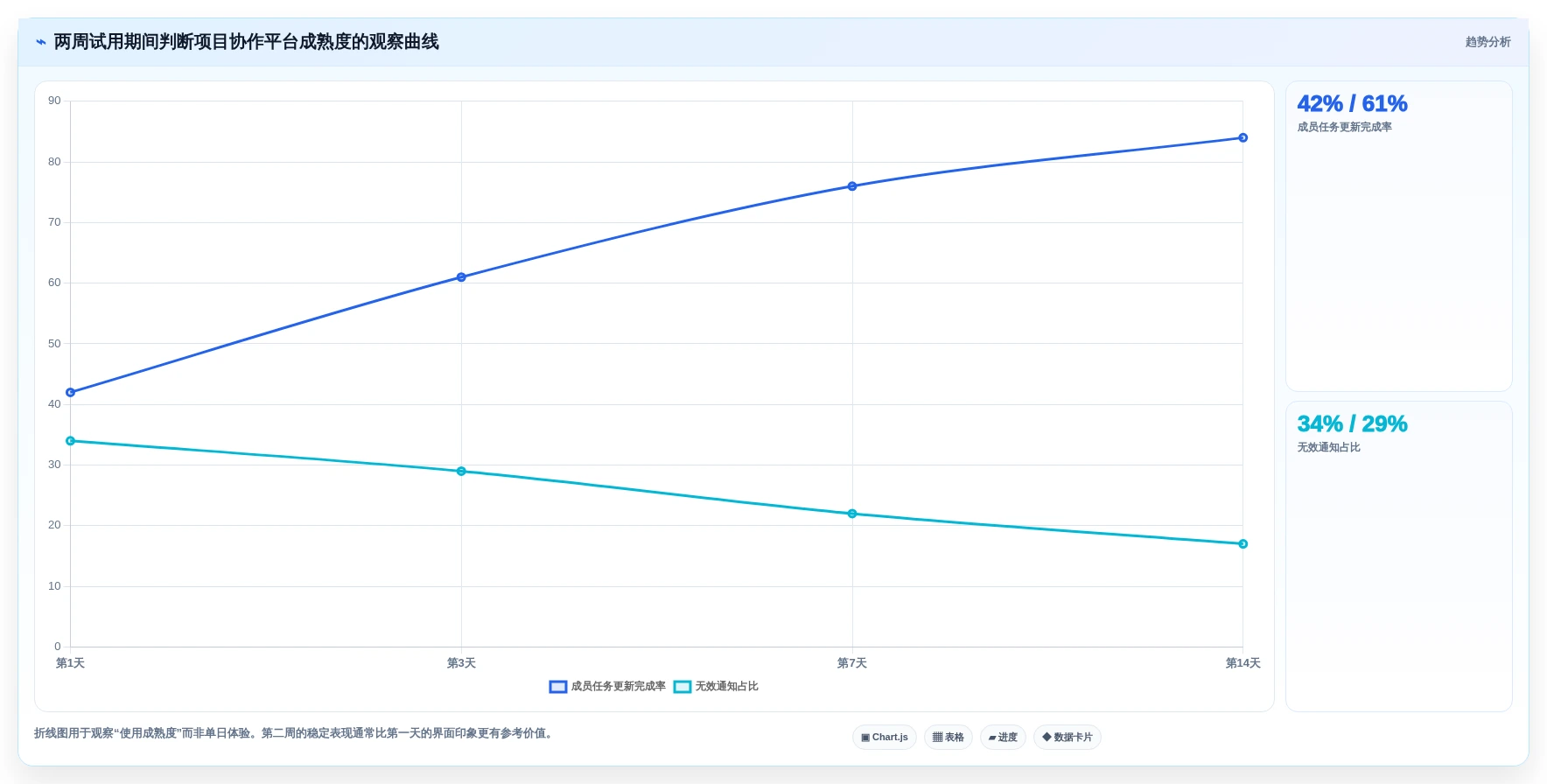Click the chart title 两周试用期间判断项目协作平台成熟度的观察曲线
This screenshot has height=784, width=1547.
click(246, 42)
